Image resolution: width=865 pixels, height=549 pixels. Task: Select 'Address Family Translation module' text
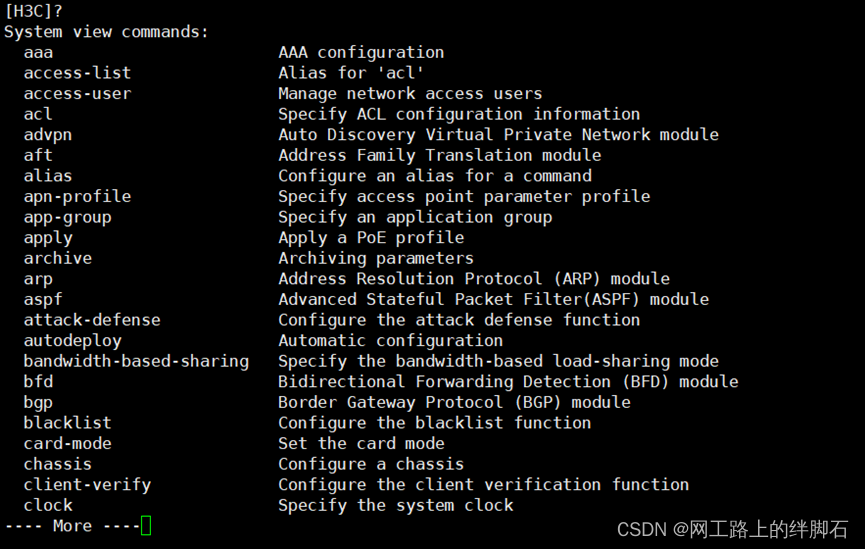tap(440, 155)
